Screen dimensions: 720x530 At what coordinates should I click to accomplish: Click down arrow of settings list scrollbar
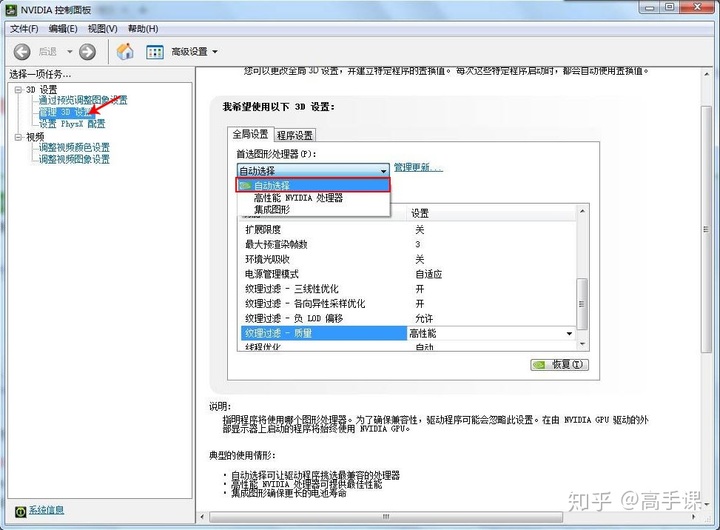(x=582, y=344)
